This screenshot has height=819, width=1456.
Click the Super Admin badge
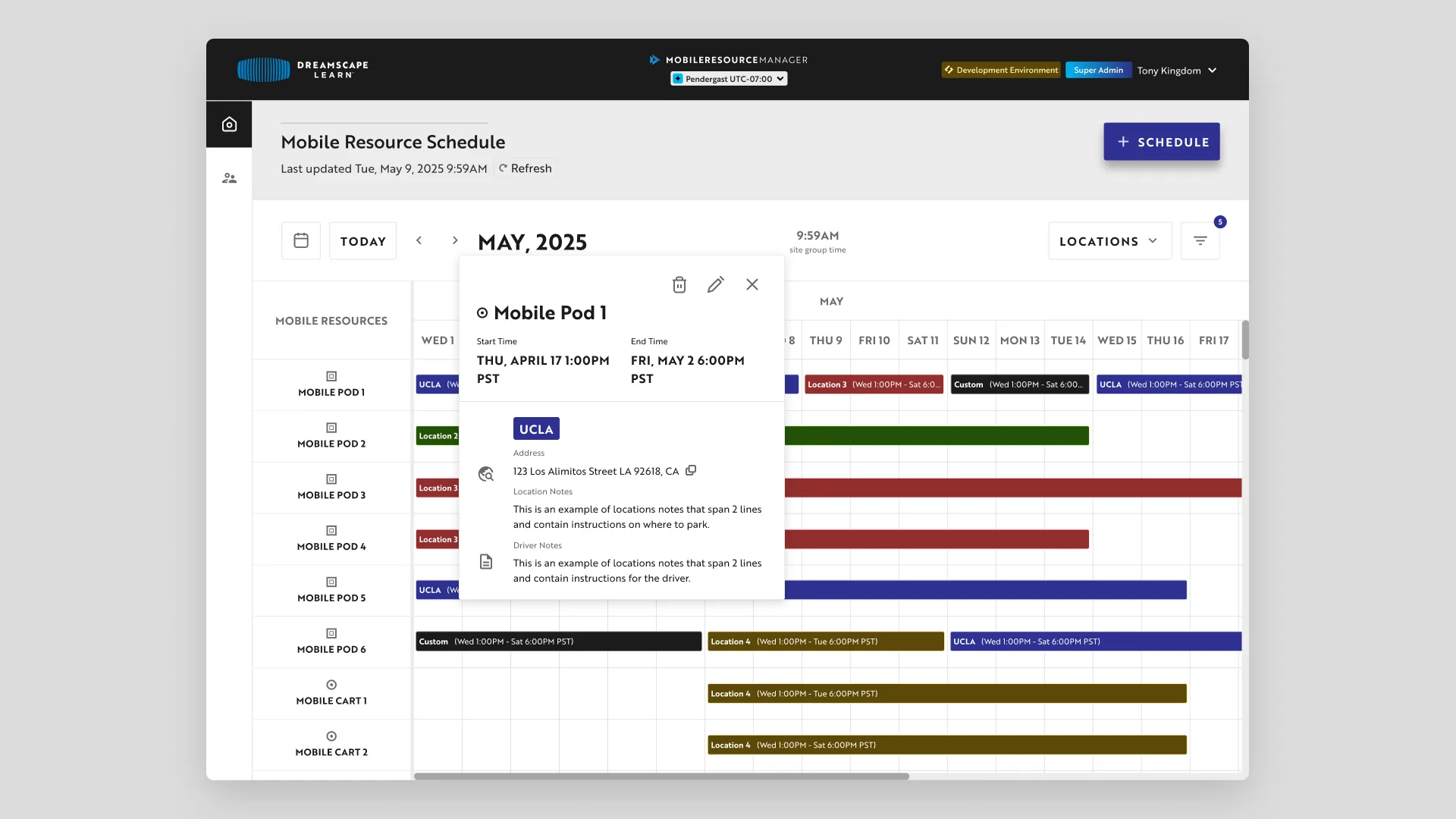(1098, 70)
